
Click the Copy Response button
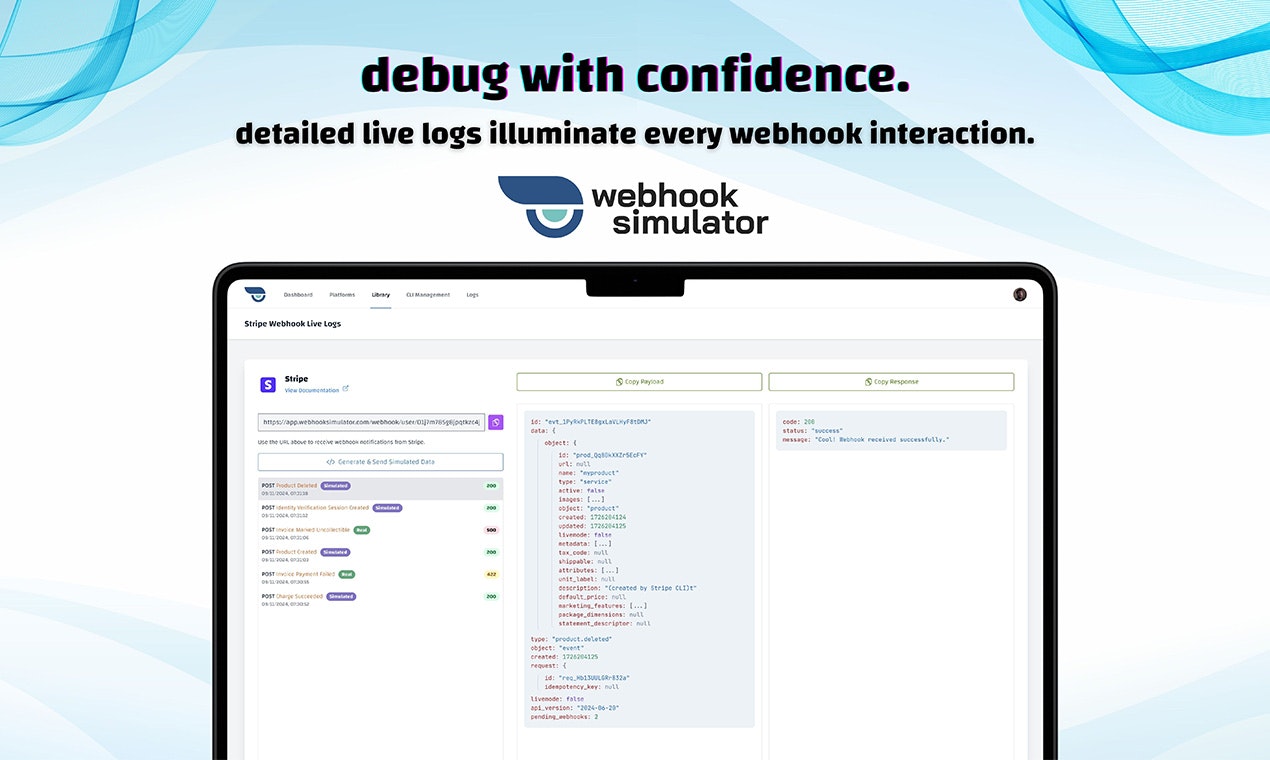[x=891, y=382]
